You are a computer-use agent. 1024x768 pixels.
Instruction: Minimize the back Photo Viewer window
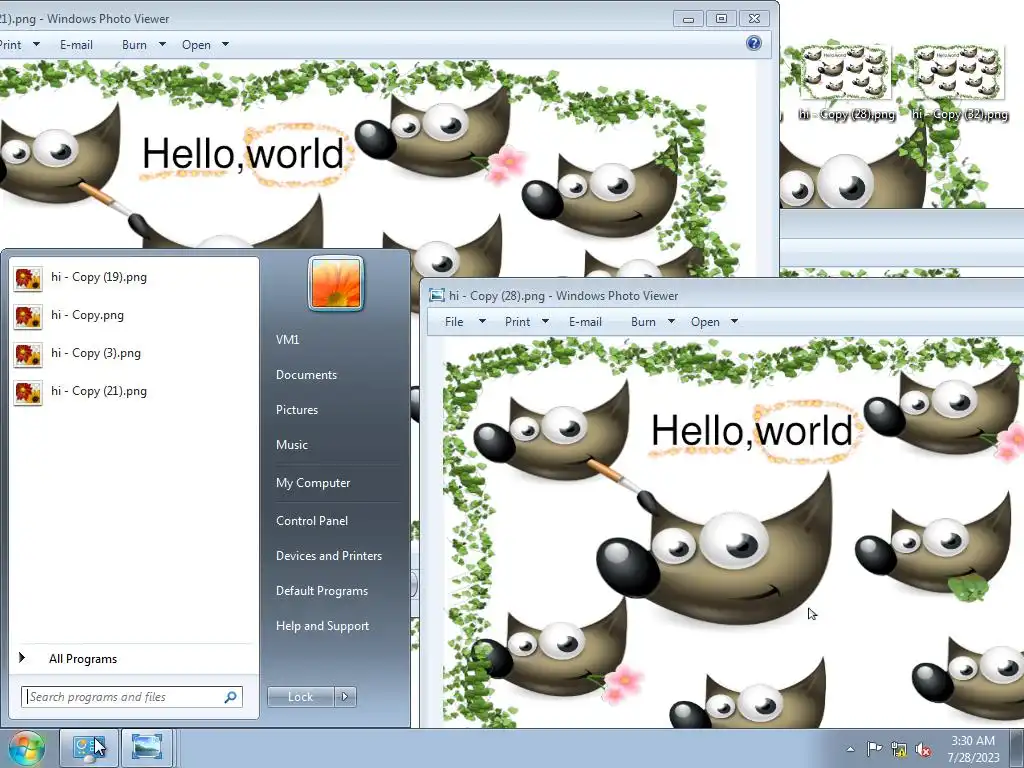[x=688, y=18]
